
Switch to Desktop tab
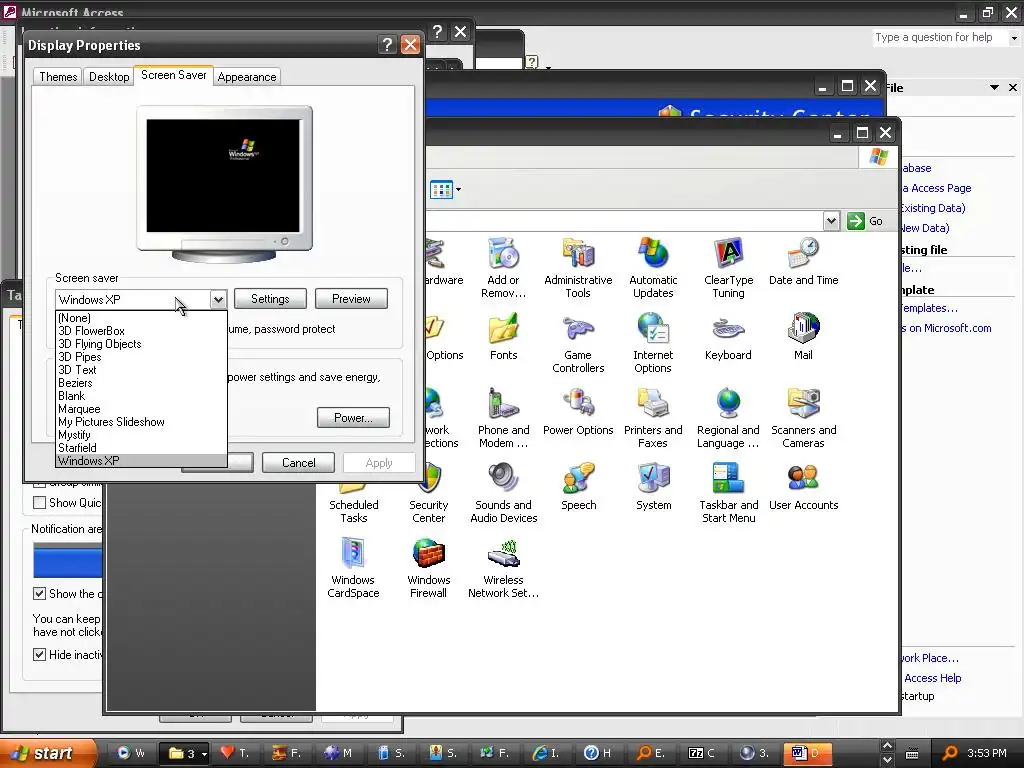109,76
